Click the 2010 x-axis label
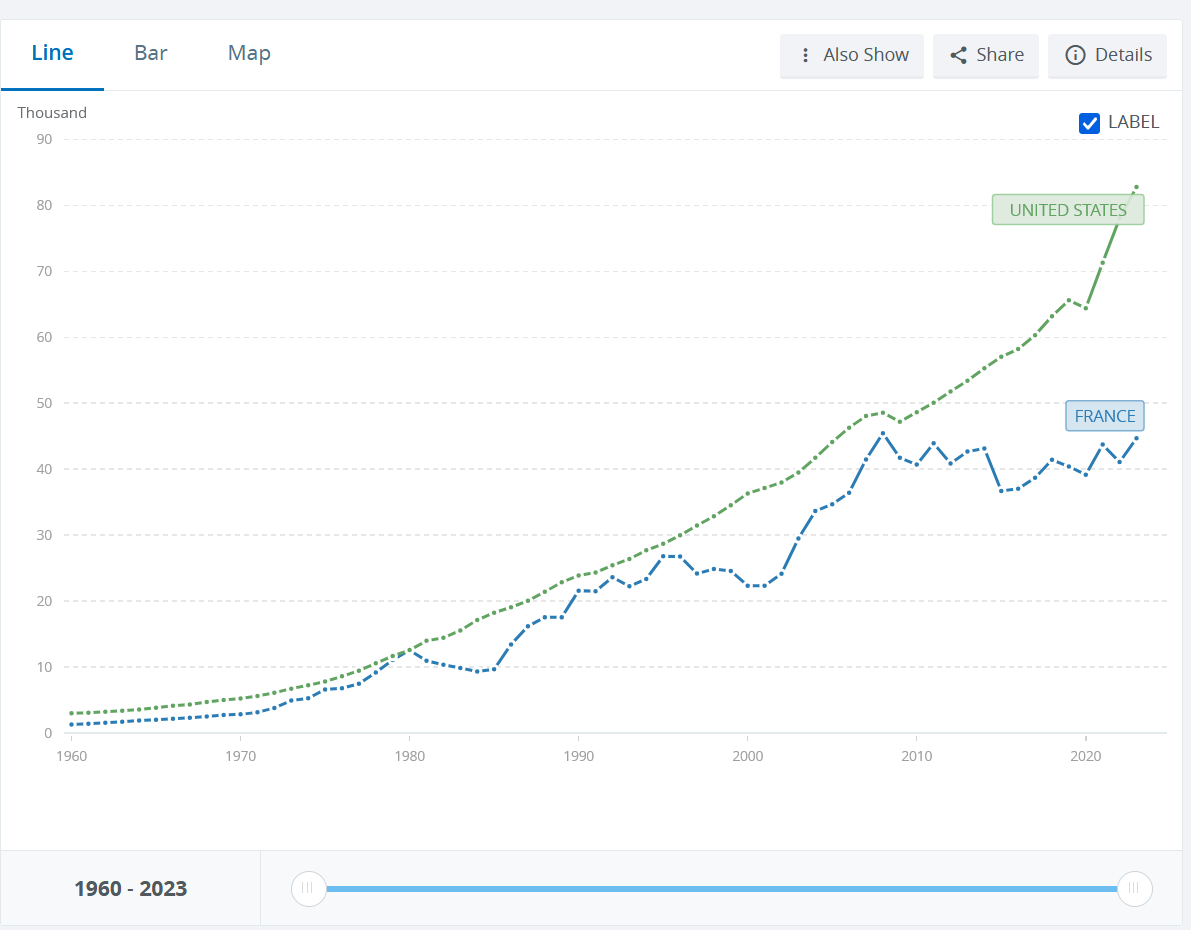 [x=917, y=756]
